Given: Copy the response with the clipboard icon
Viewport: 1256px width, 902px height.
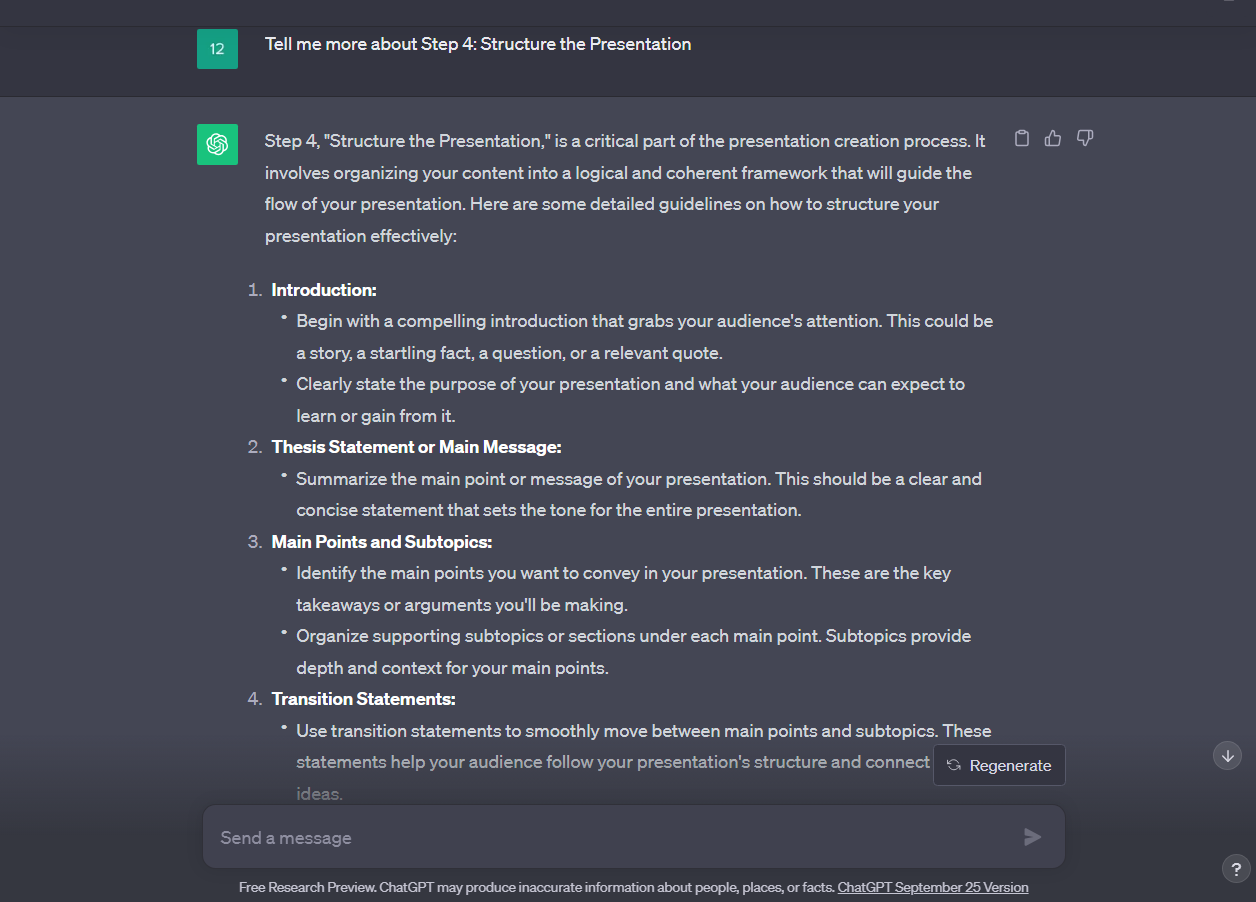Looking at the screenshot, I should [x=1021, y=138].
